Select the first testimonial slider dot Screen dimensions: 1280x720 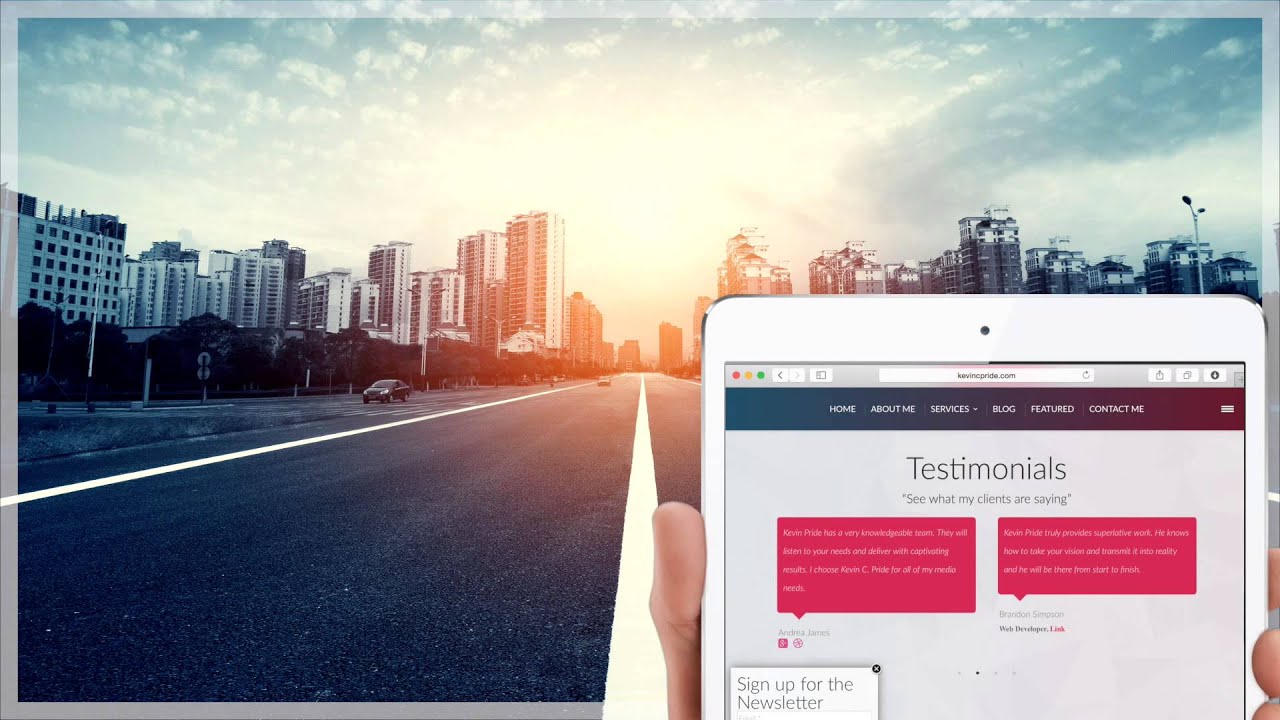pos(959,673)
